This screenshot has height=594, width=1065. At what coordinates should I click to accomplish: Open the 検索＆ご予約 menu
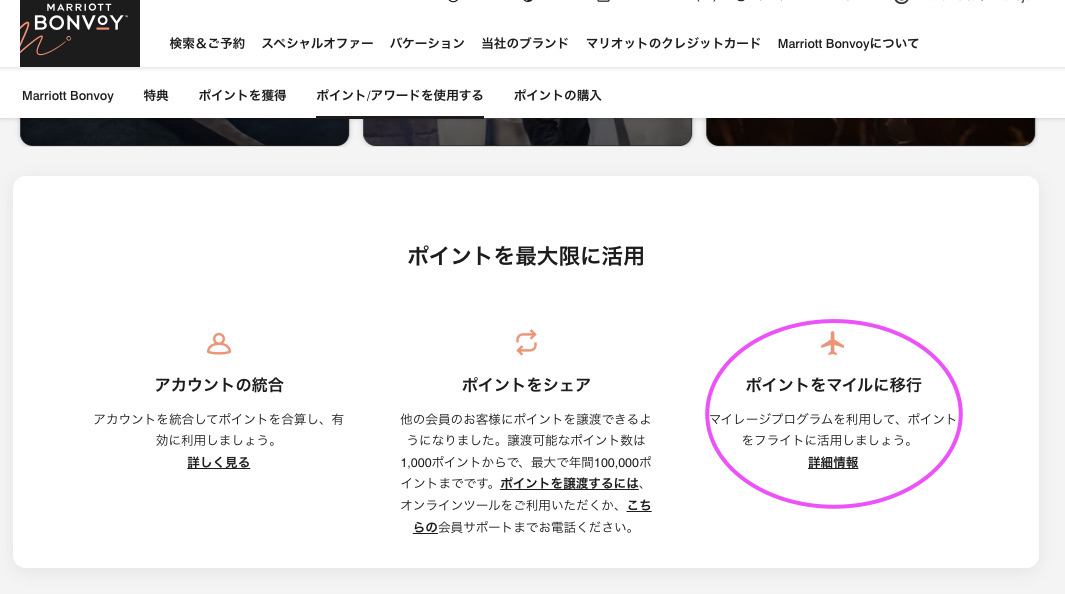(x=207, y=44)
